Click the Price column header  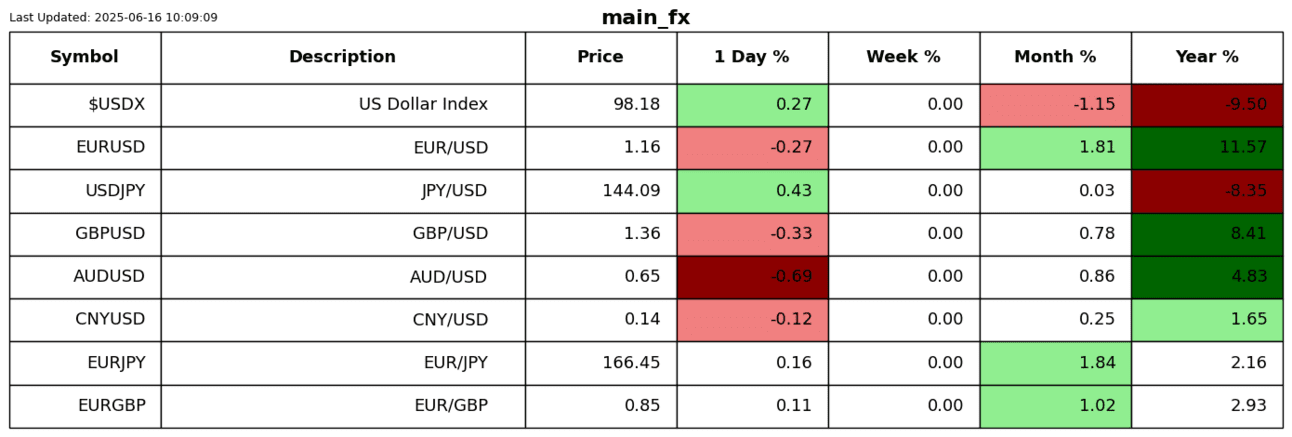click(x=600, y=57)
